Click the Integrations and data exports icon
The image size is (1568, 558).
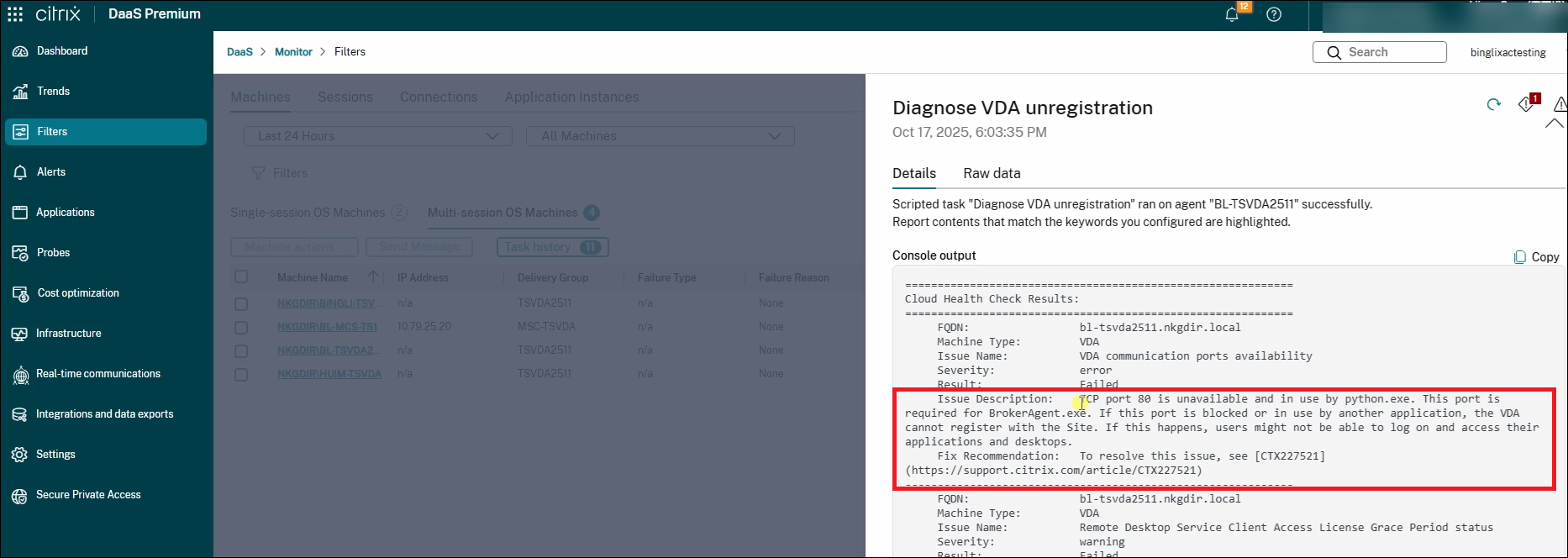pyautogui.click(x=20, y=414)
